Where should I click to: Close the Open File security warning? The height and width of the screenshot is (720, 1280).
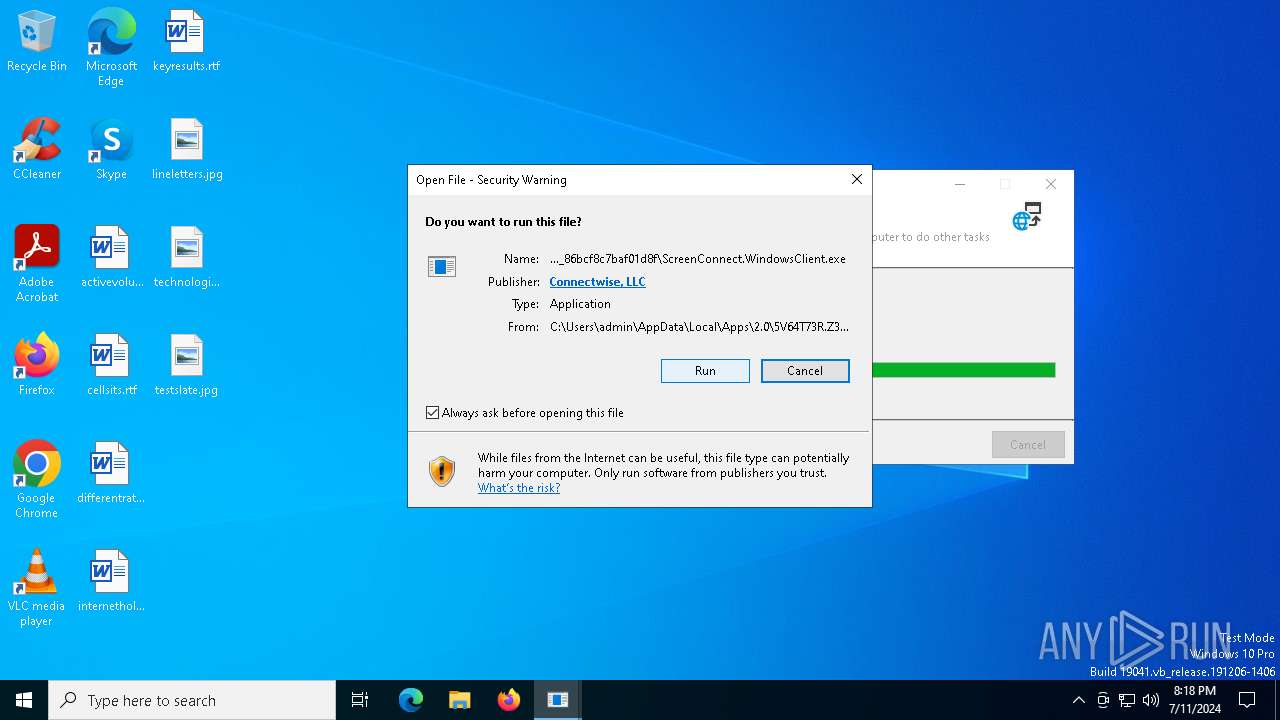click(x=856, y=179)
